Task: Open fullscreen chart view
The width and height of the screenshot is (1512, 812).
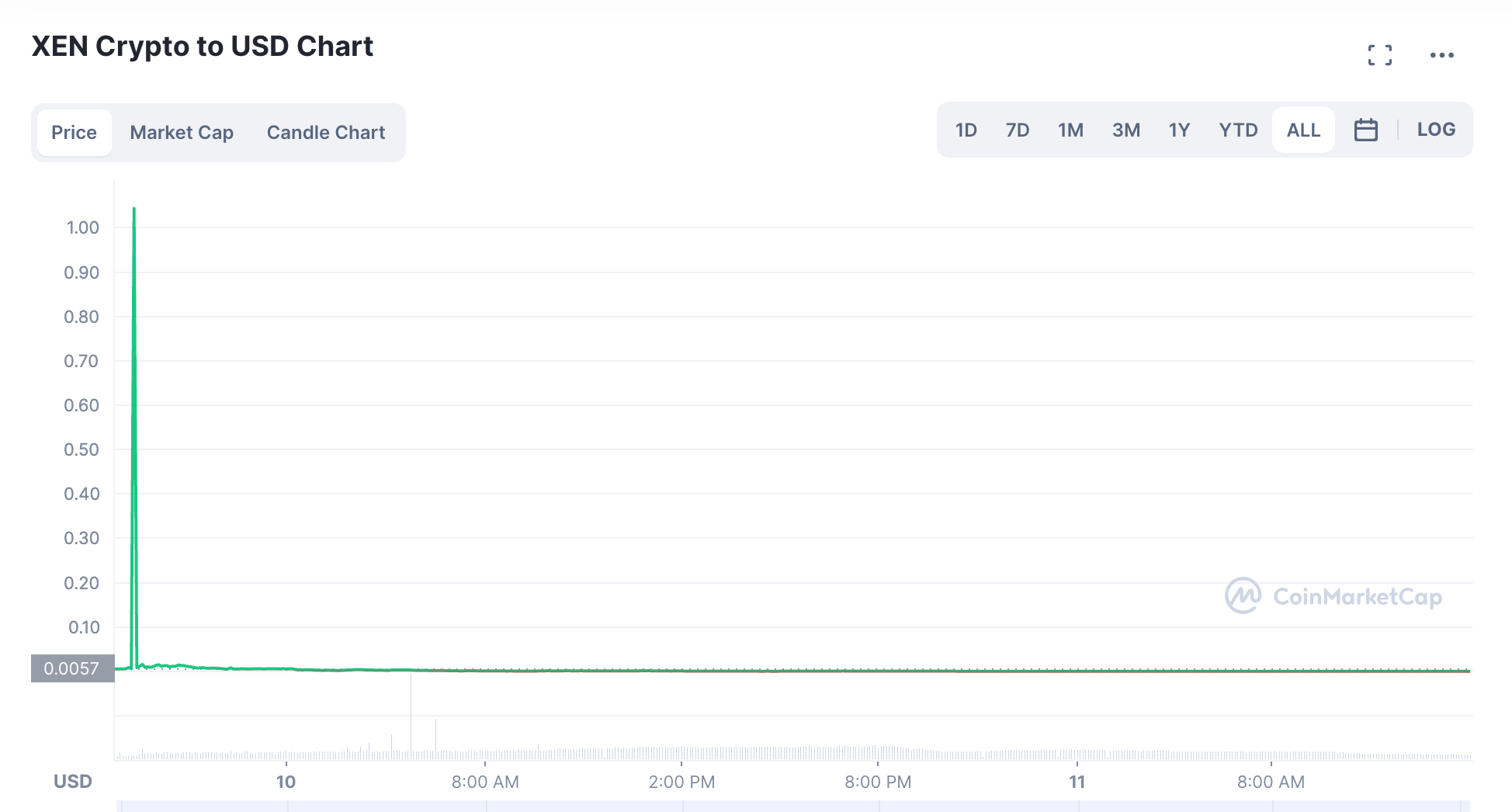Action: tap(1381, 54)
